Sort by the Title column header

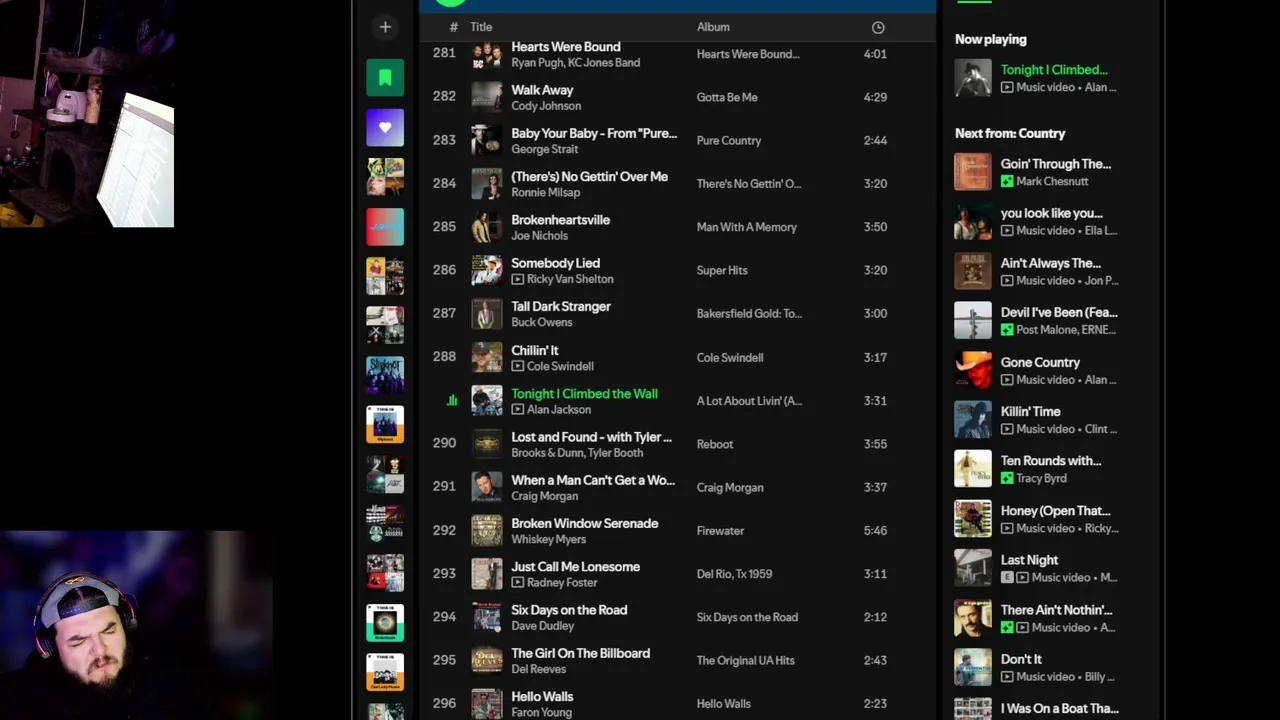pyautogui.click(x=481, y=27)
